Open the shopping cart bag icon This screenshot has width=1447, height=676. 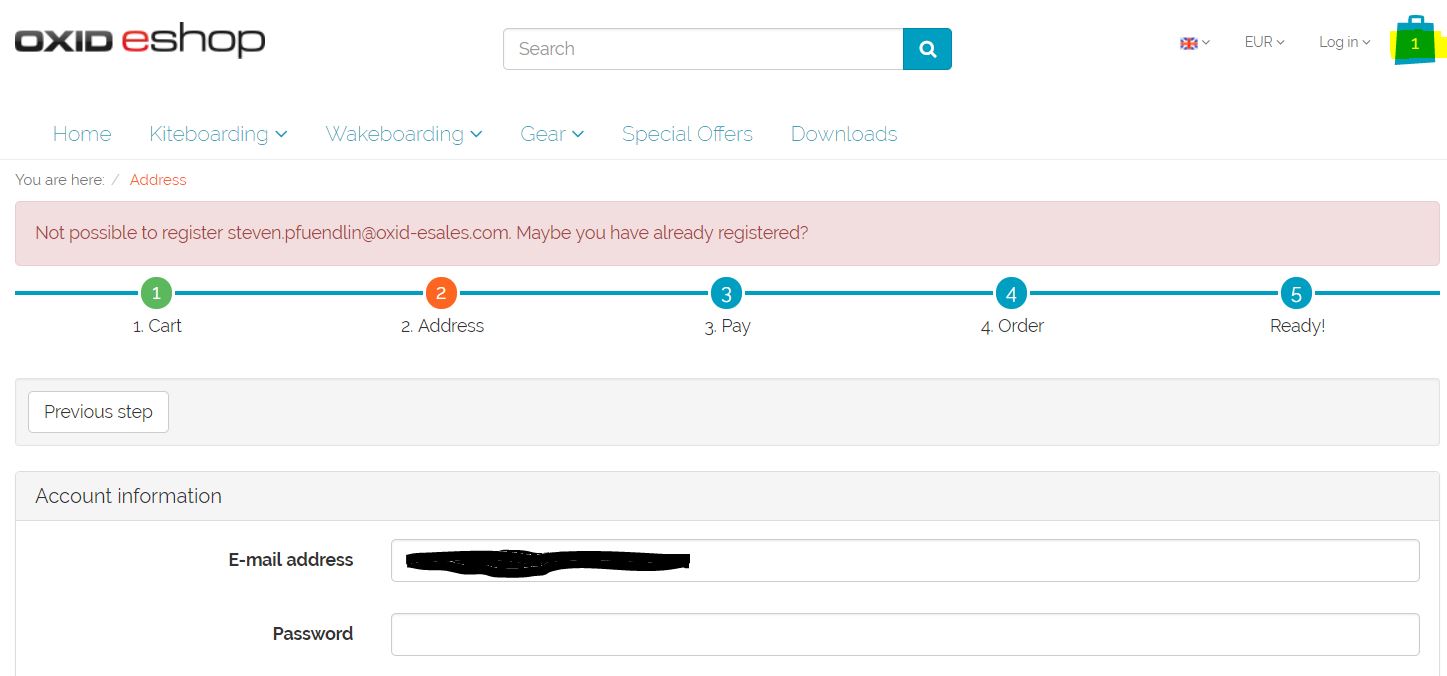tap(1414, 42)
